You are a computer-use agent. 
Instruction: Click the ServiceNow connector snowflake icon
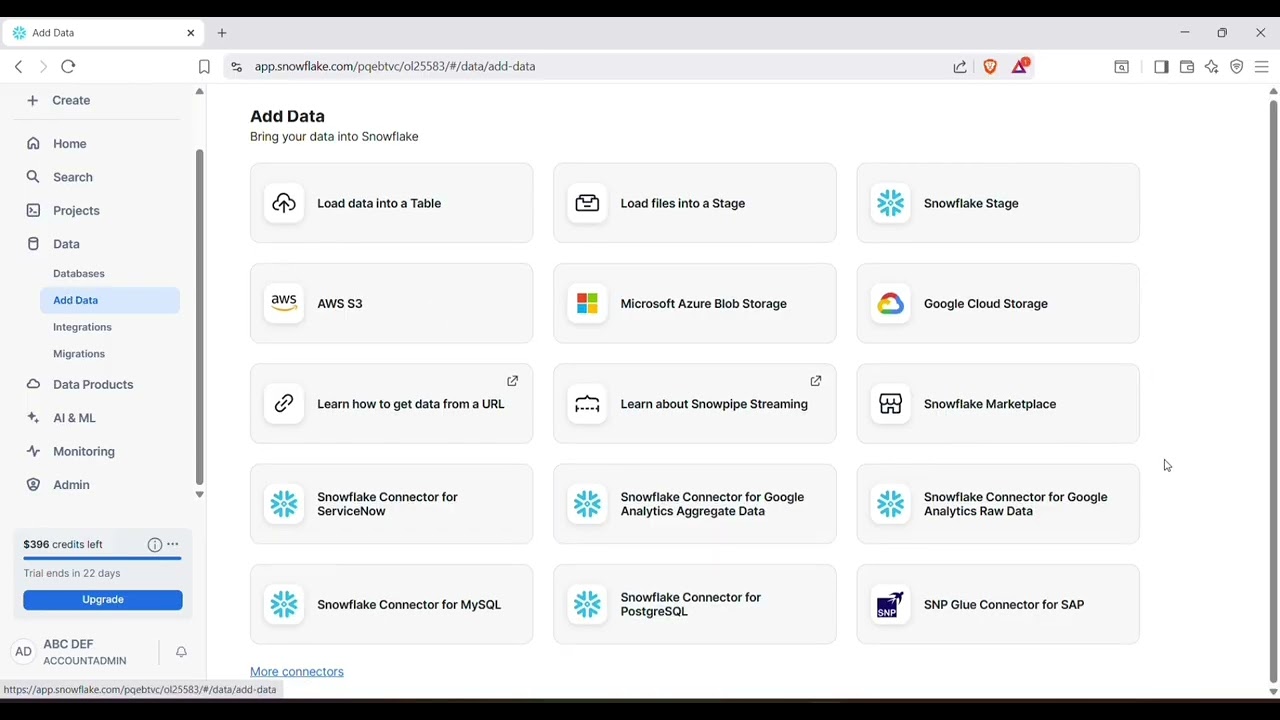[x=284, y=504]
